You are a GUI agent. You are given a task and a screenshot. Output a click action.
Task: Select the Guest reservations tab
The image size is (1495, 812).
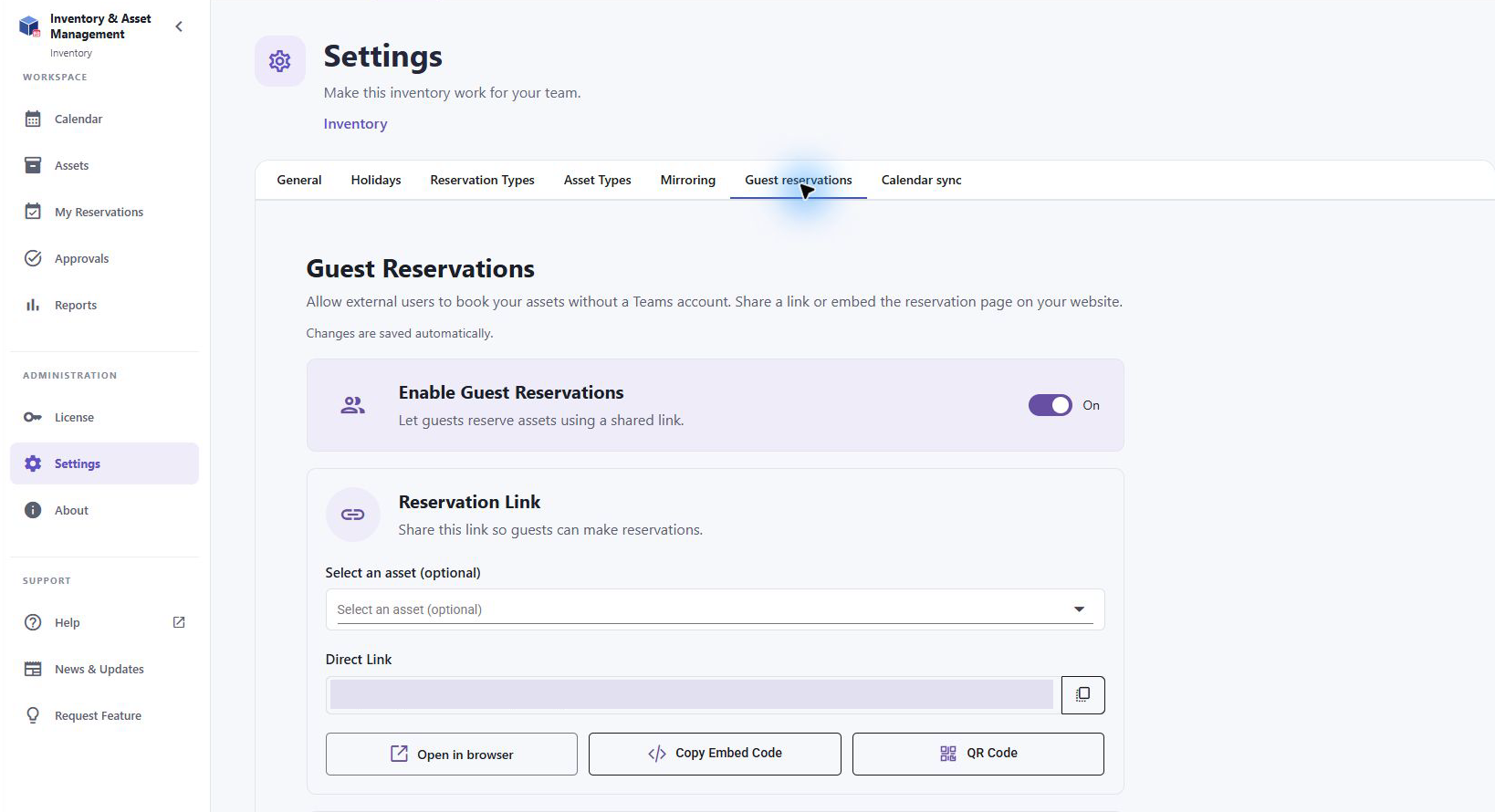point(799,180)
